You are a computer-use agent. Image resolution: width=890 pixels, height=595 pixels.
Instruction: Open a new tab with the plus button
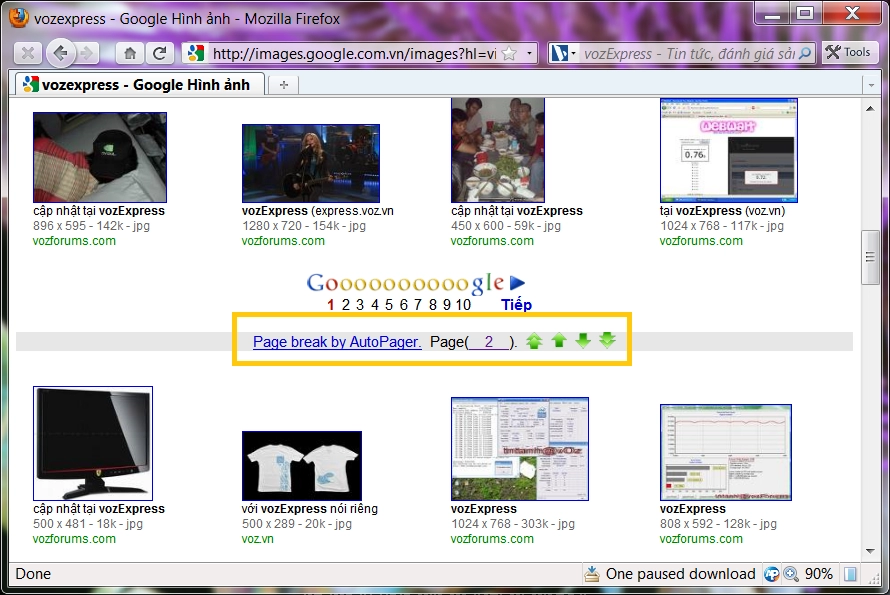(x=284, y=85)
